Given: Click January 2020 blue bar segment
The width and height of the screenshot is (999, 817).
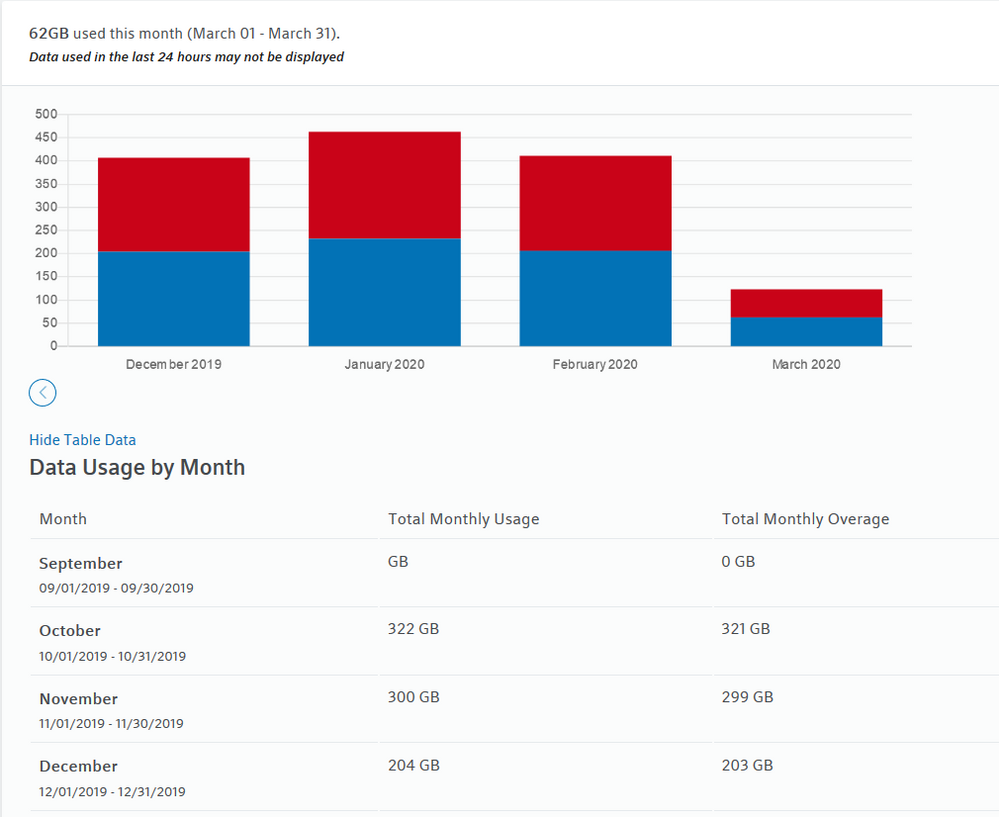Looking at the screenshot, I should 384,292.
